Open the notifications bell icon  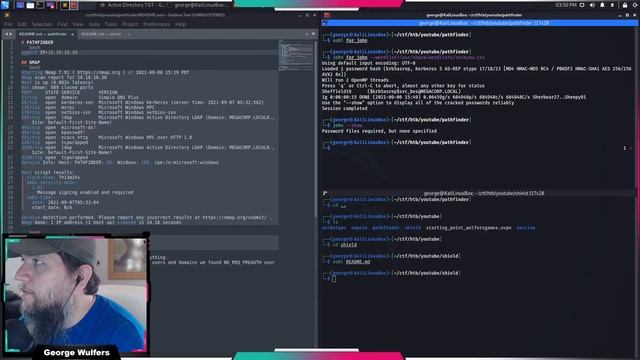[x=602, y=5]
